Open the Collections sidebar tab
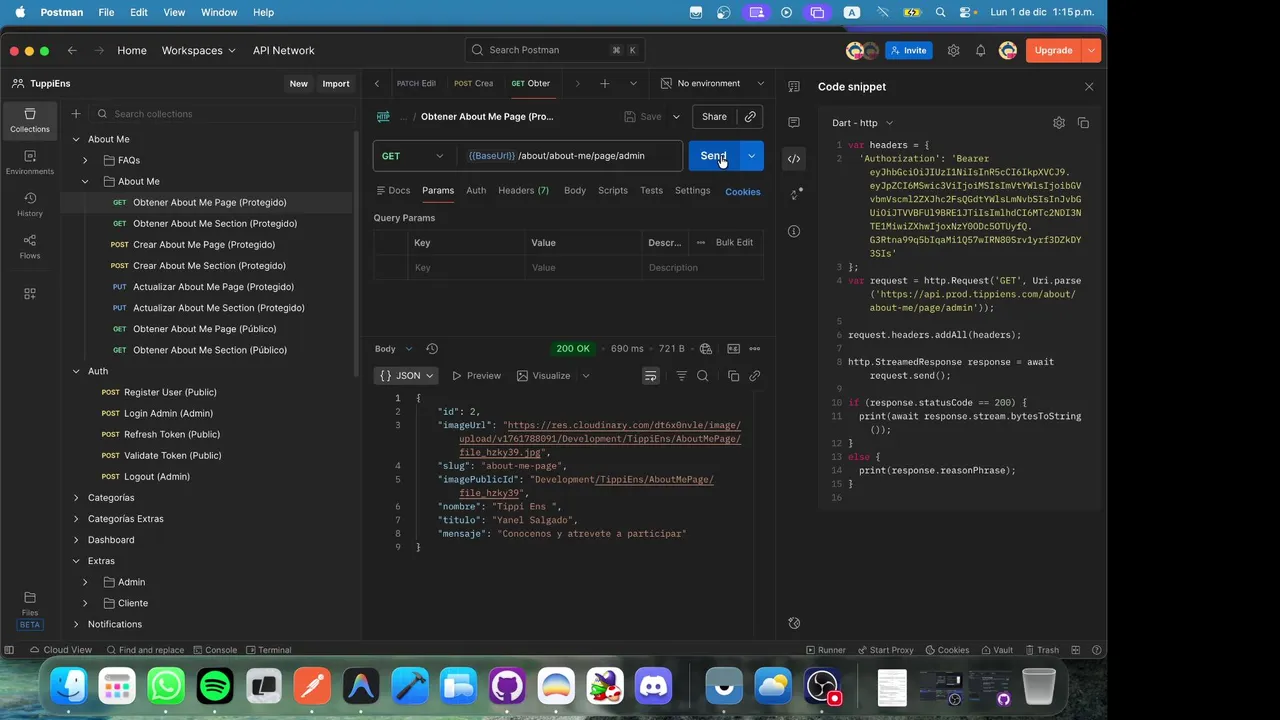 click(x=30, y=120)
